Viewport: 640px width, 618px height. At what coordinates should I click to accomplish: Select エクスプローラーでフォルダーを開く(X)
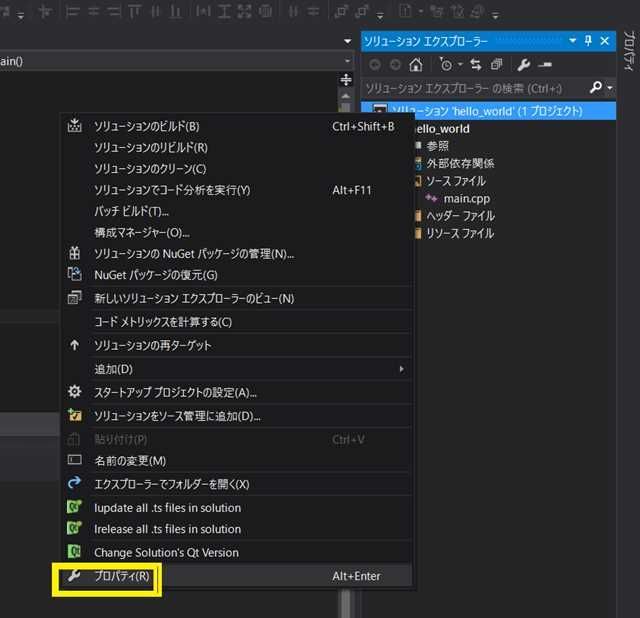237,484
